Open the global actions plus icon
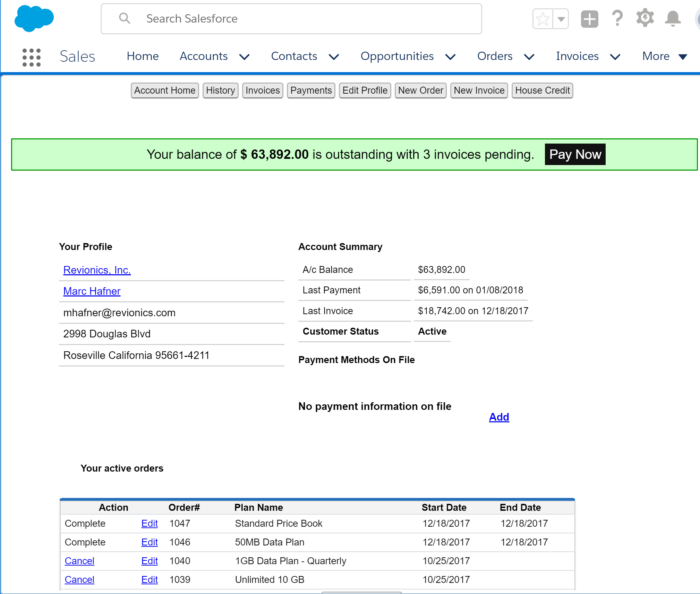This screenshot has width=700, height=594. [x=590, y=19]
